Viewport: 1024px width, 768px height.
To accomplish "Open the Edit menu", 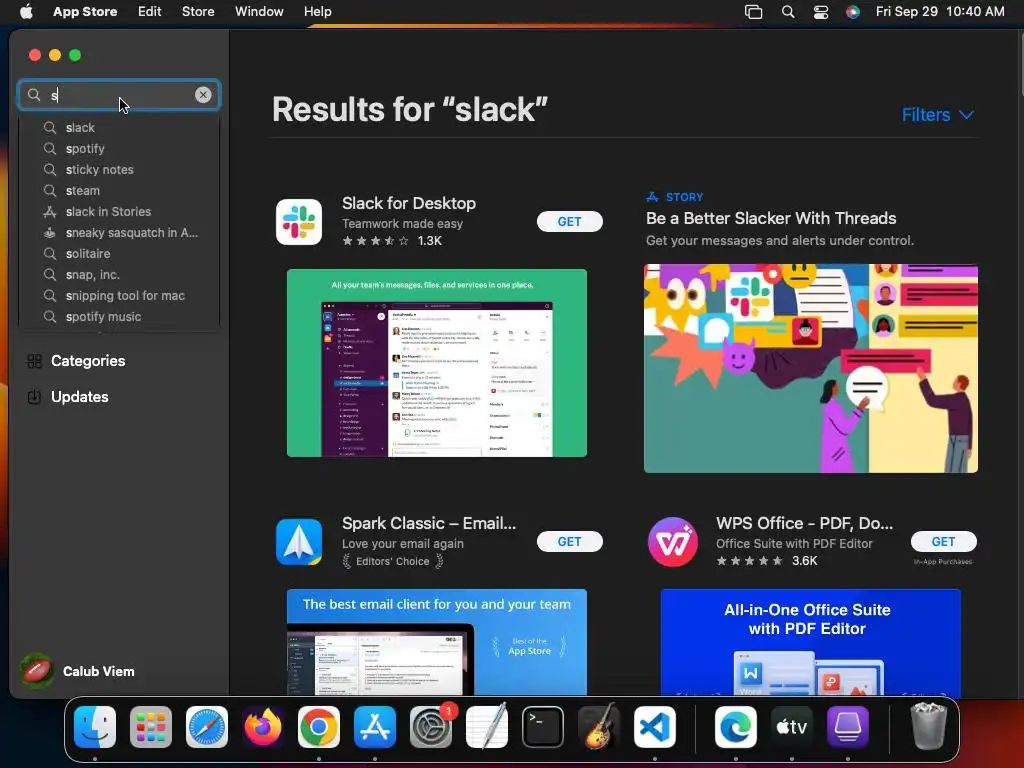I will pyautogui.click(x=150, y=12).
